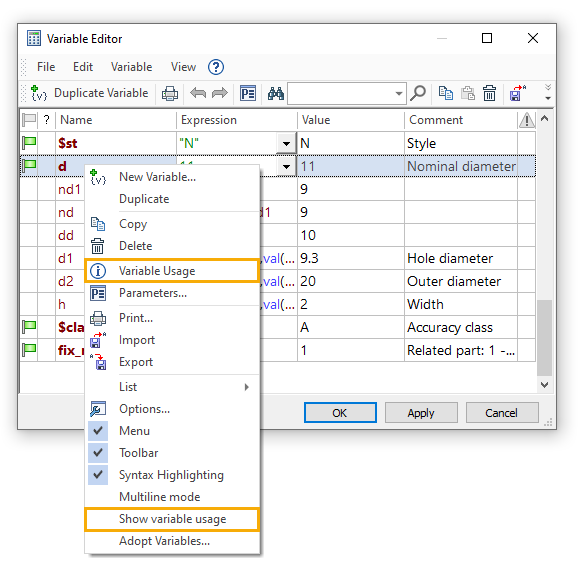Click the 'Accuracy class' comment cell
Screen dimensions: 579x567
click(x=461, y=327)
